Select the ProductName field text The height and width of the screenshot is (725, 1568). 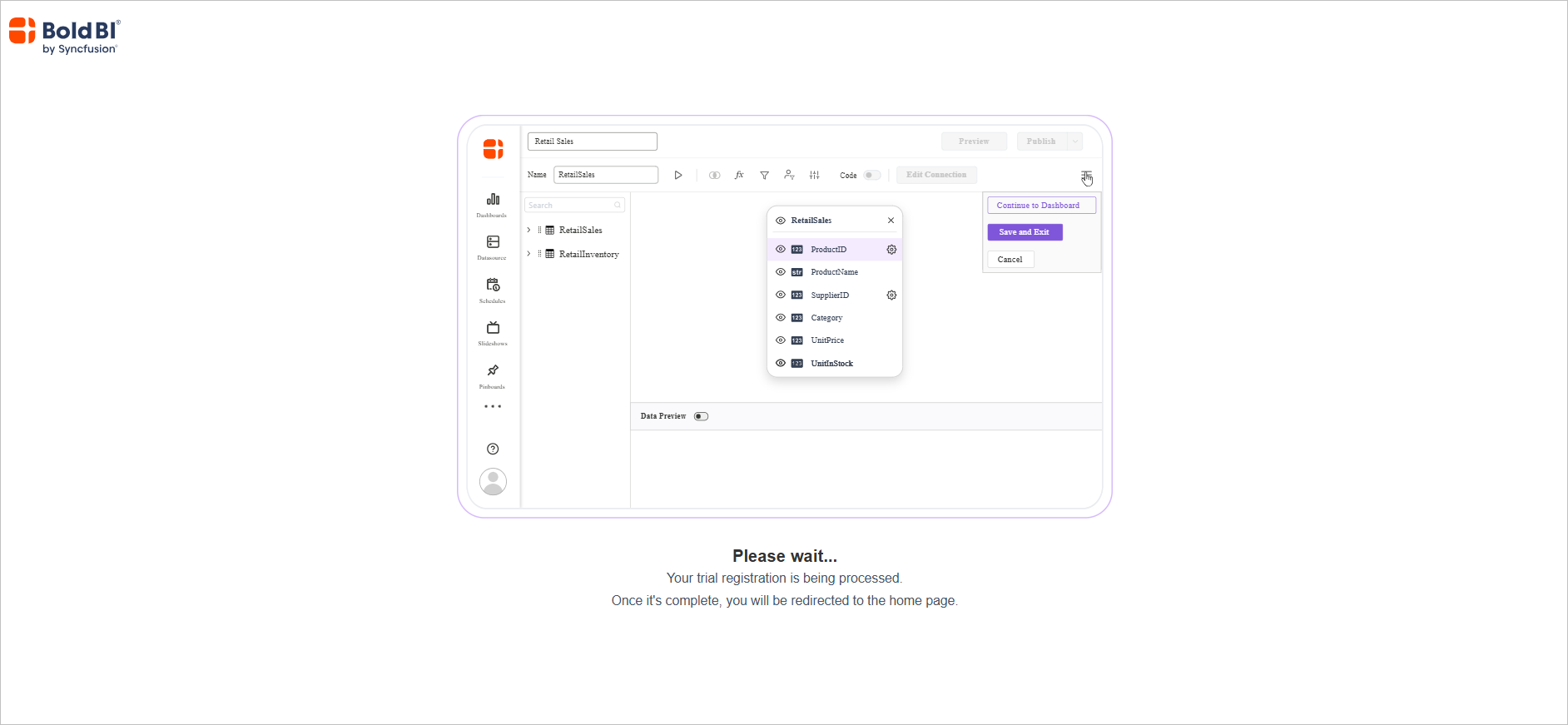[x=835, y=272]
